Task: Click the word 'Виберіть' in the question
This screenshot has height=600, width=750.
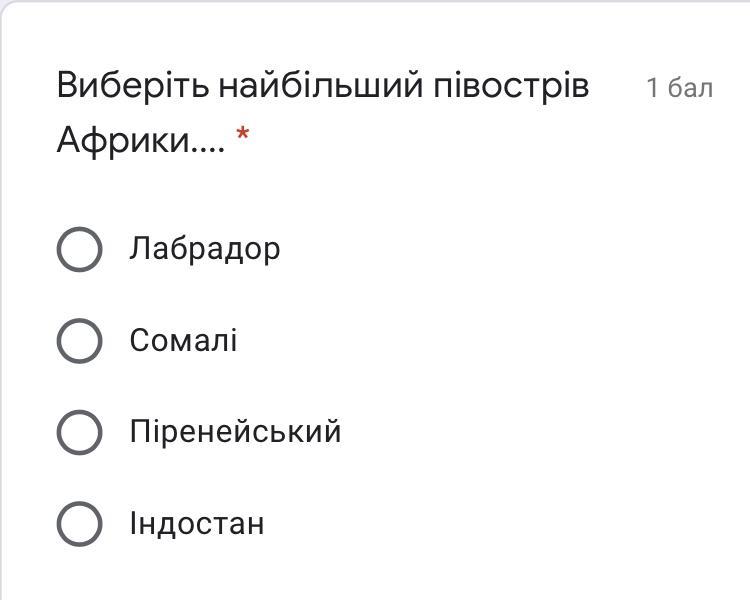Action: [133, 86]
